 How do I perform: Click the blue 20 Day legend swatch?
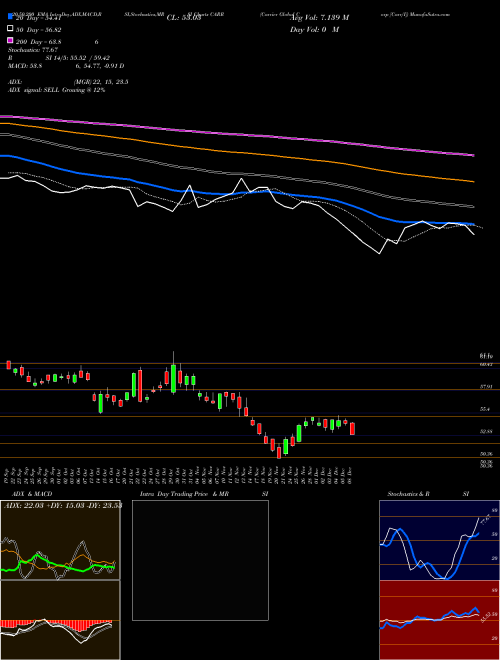pyautogui.click(x=10, y=17)
